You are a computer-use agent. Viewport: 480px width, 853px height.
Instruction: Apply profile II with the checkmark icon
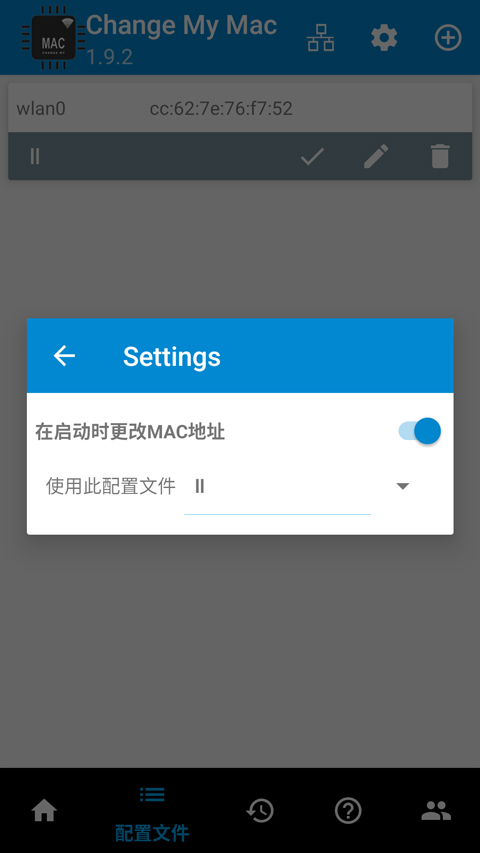(x=313, y=157)
